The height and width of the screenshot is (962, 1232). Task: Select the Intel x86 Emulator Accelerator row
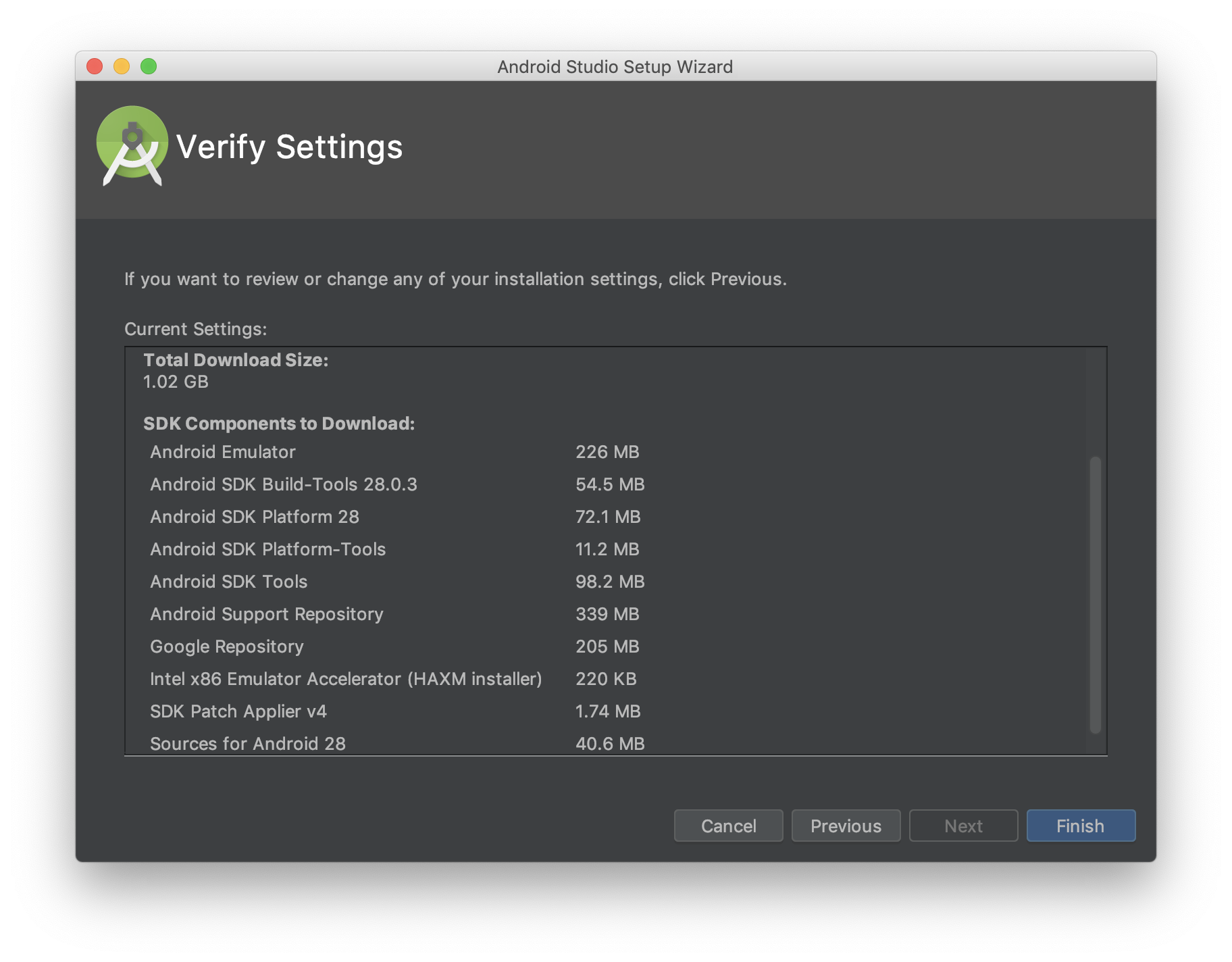(346, 679)
